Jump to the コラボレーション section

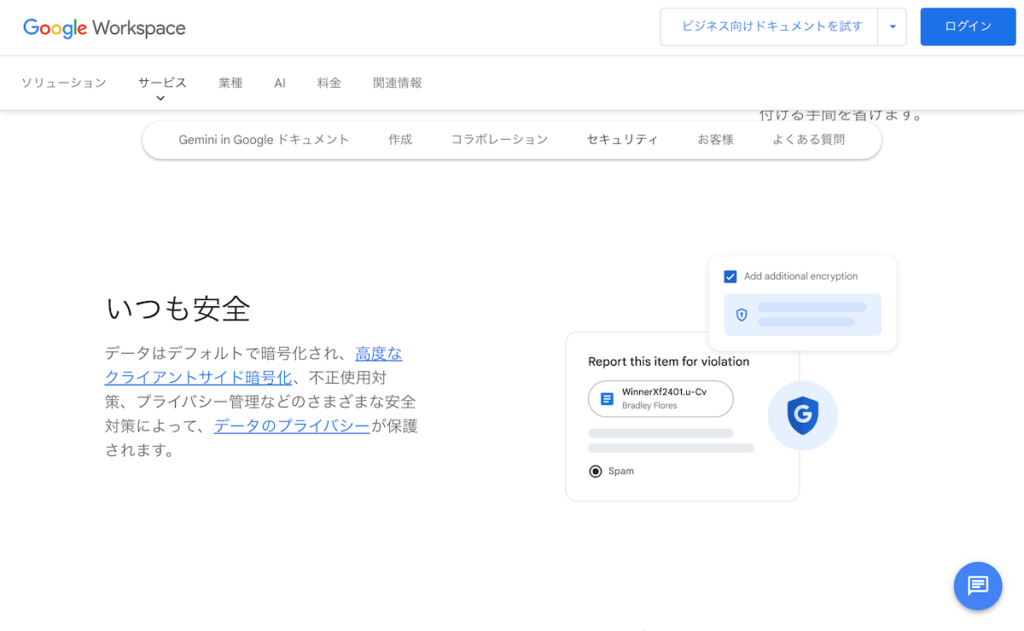click(500, 139)
